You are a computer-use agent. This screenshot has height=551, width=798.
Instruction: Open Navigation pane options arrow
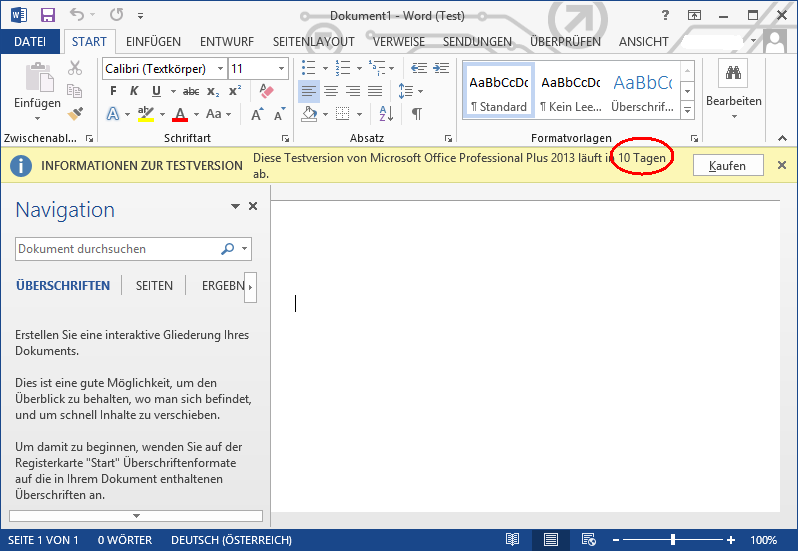235,206
